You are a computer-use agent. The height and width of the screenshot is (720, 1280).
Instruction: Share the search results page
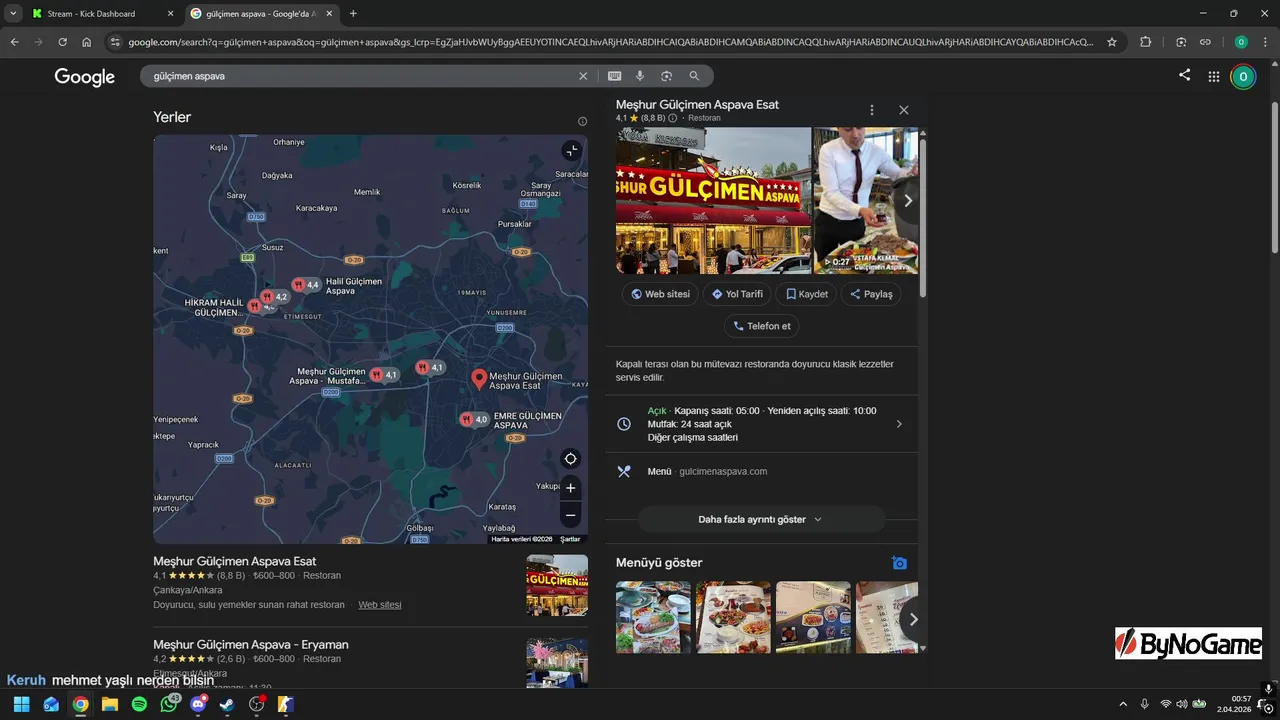[1184, 75]
